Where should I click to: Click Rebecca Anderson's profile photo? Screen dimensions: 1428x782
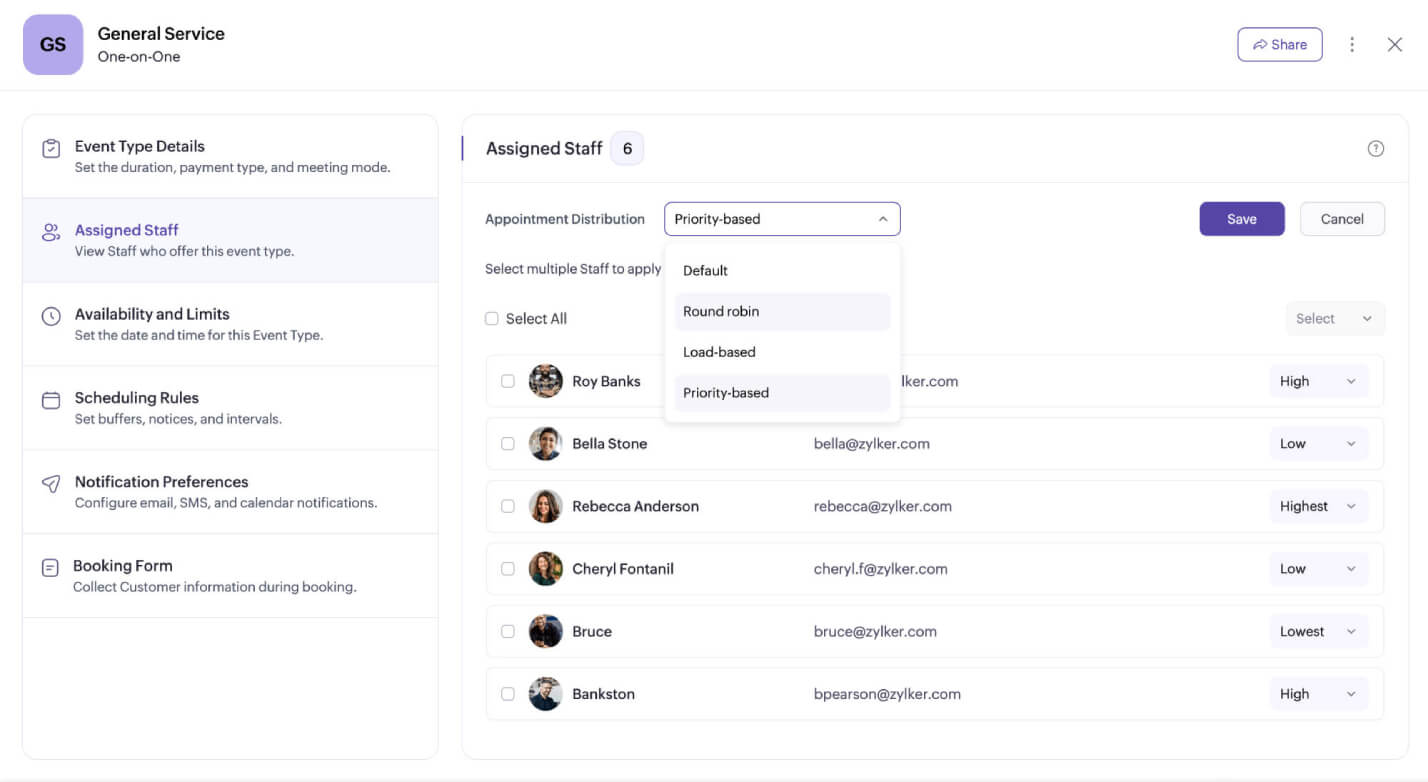[x=545, y=506]
